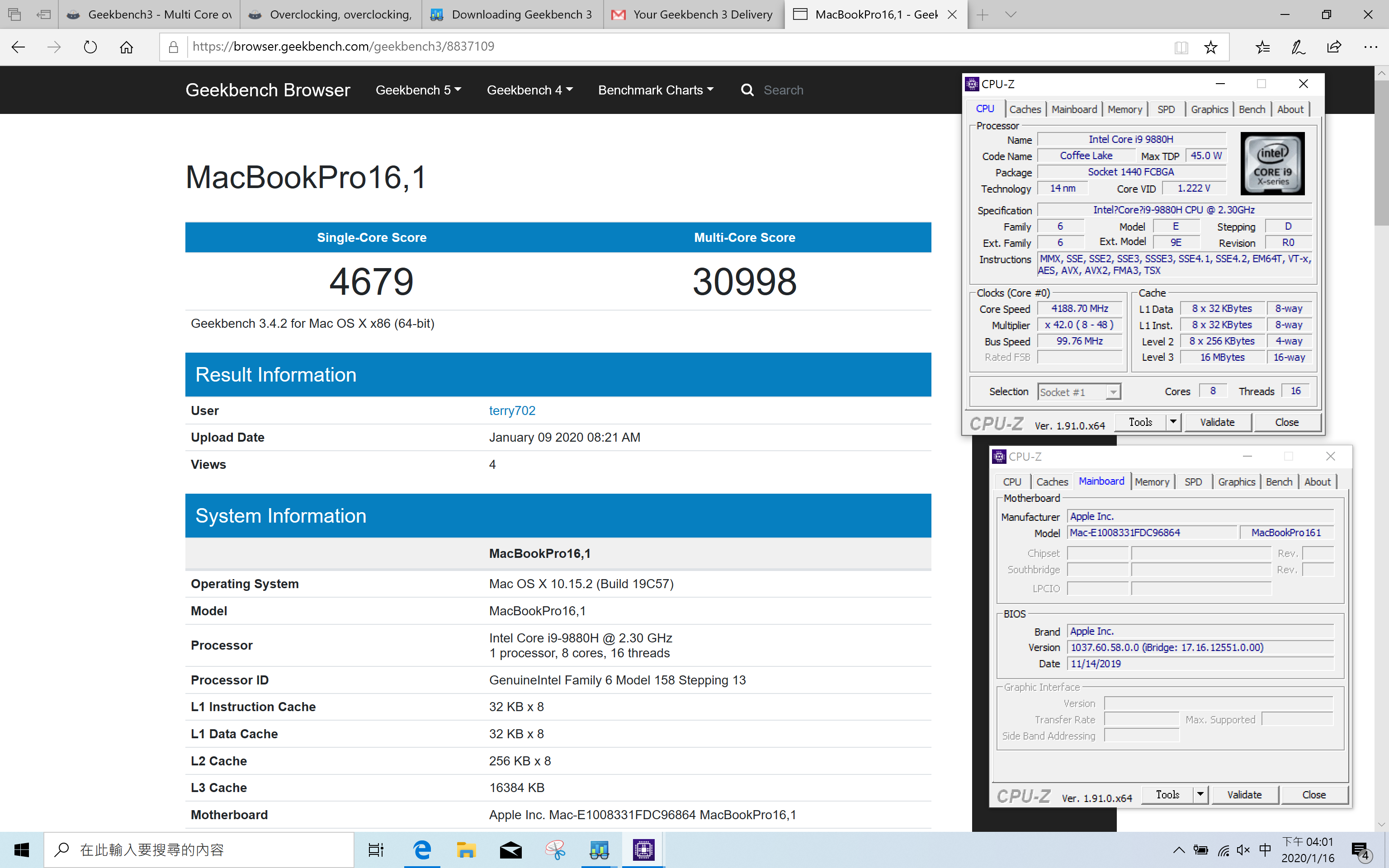The image size is (1389, 868).
Task: Open network Wi-Fi tray icon
Action: [x=1223, y=850]
